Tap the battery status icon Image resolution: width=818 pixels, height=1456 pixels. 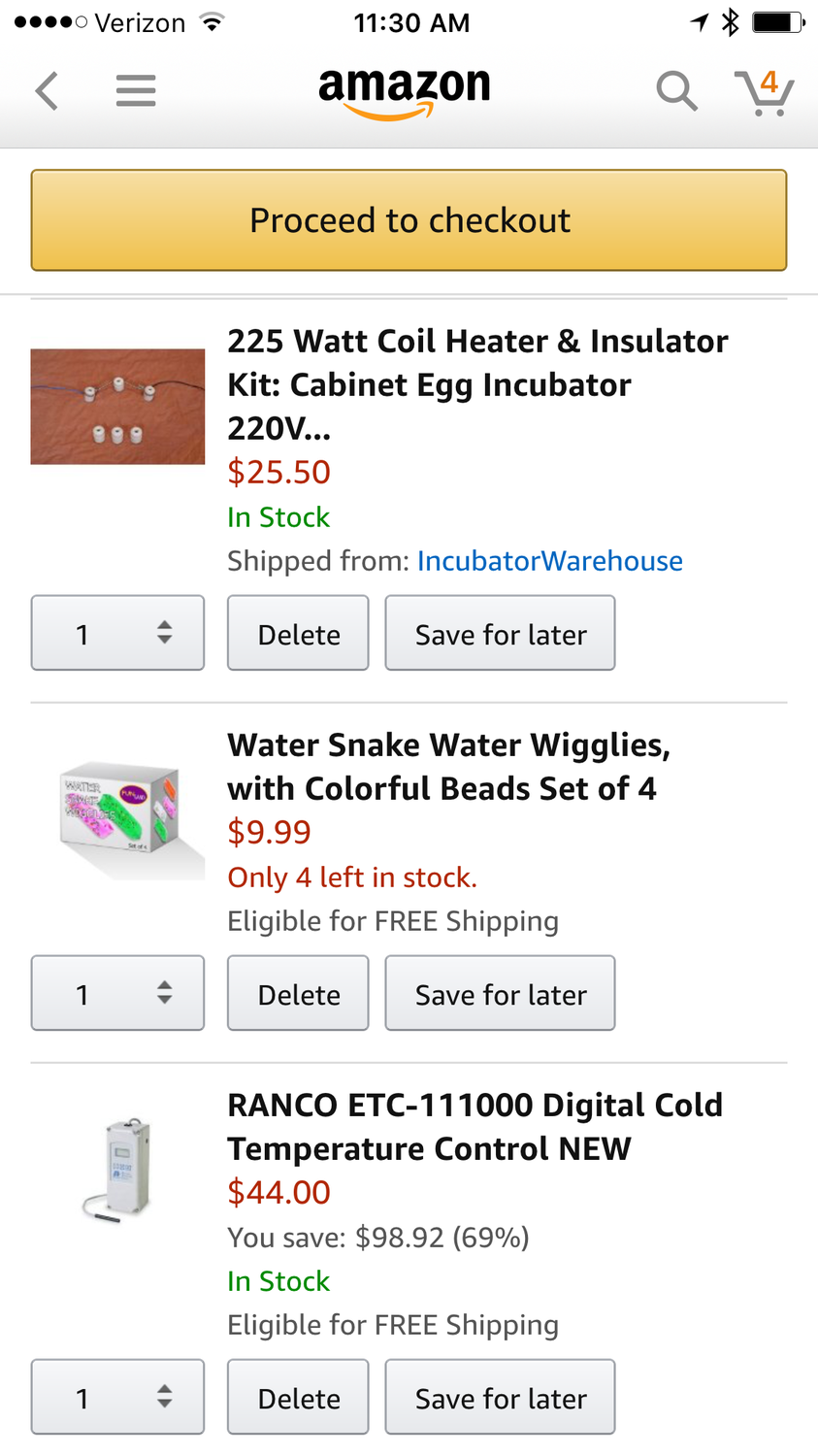779,21
